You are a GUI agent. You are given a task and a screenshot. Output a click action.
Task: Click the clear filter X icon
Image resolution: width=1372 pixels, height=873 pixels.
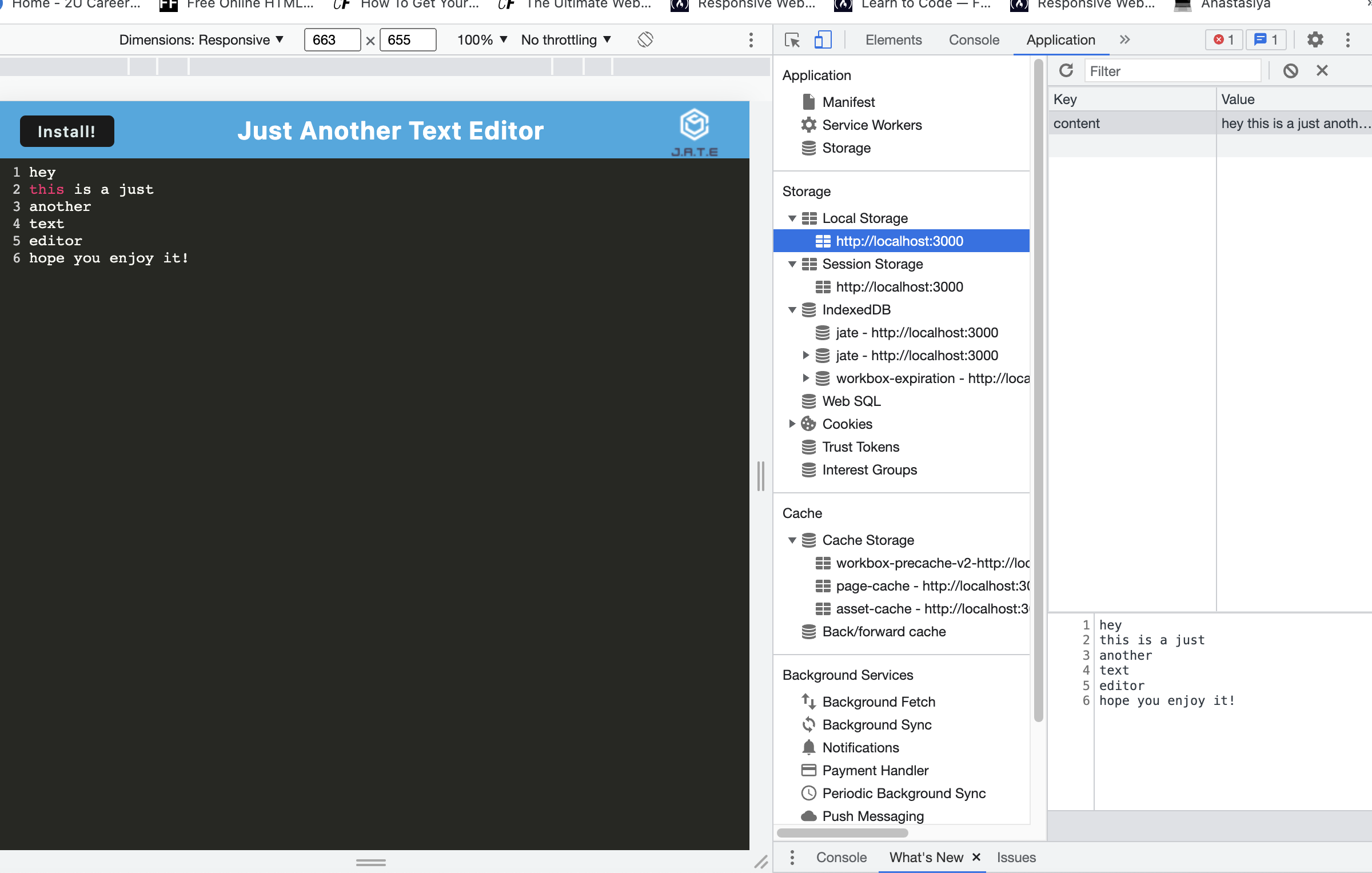[x=1322, y=70]
